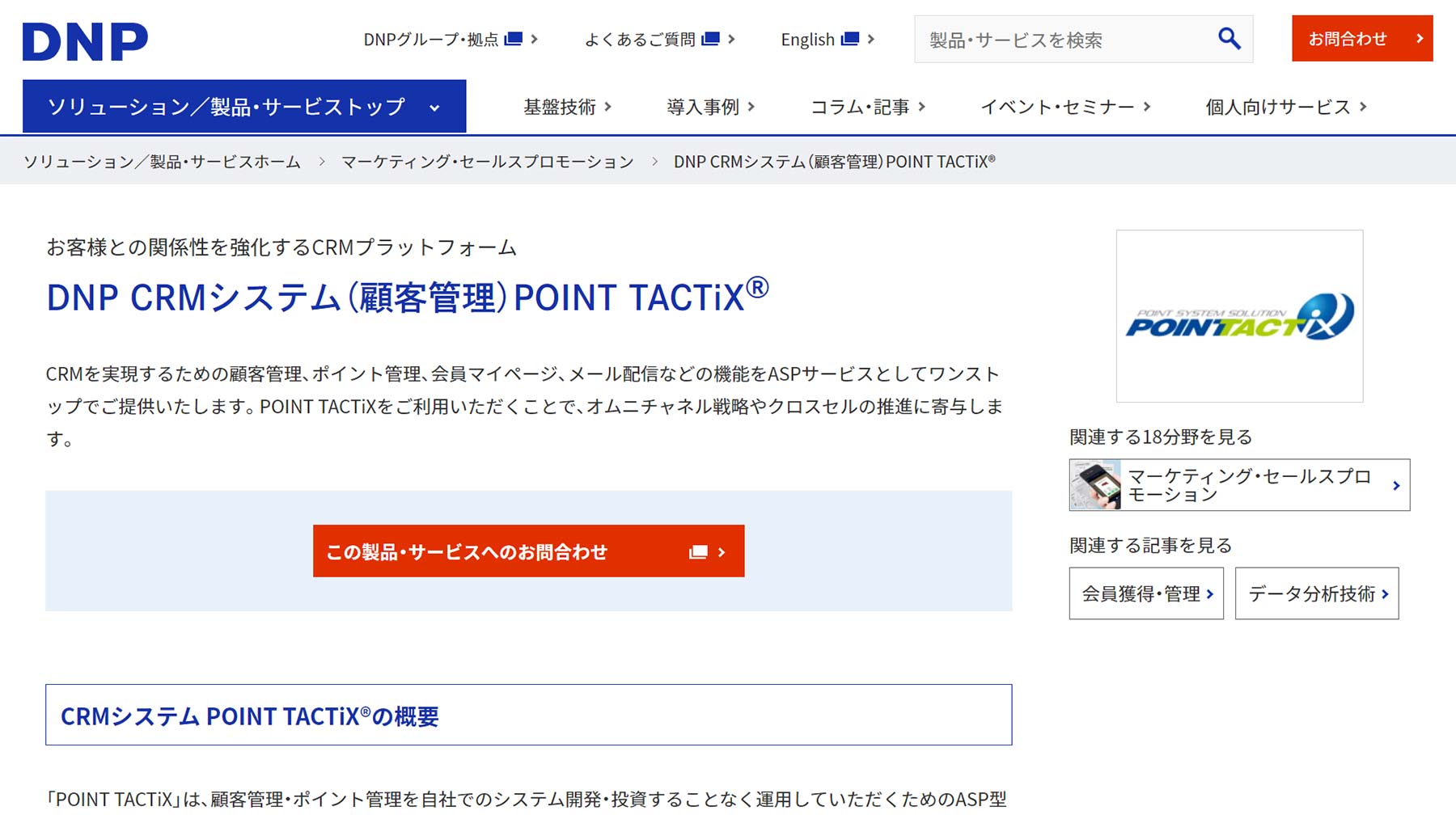Open the マーケティング・セールスプロモーション related field card
Screen dimensions: 1456x819
point(1239,485)
